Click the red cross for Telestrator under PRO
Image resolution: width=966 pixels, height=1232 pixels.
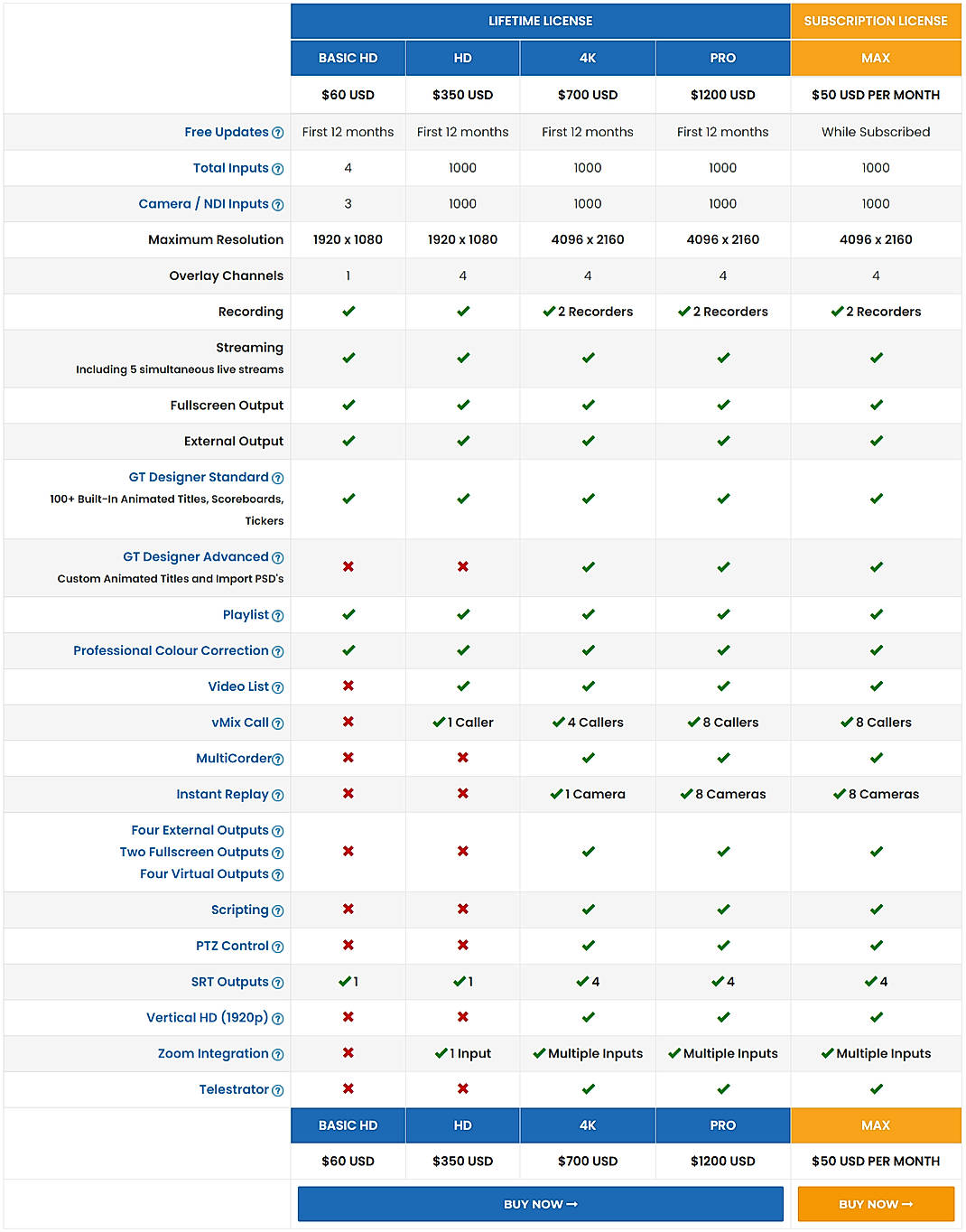point(722,1089)
